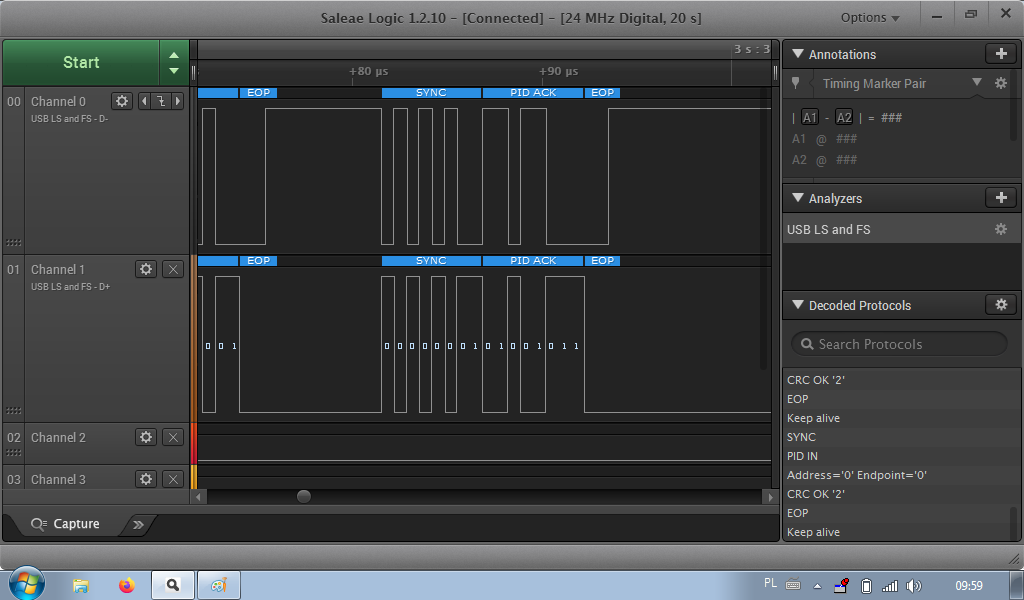
Task: Click SYNC label on Channel 1
Action: (x=431, y=261)
